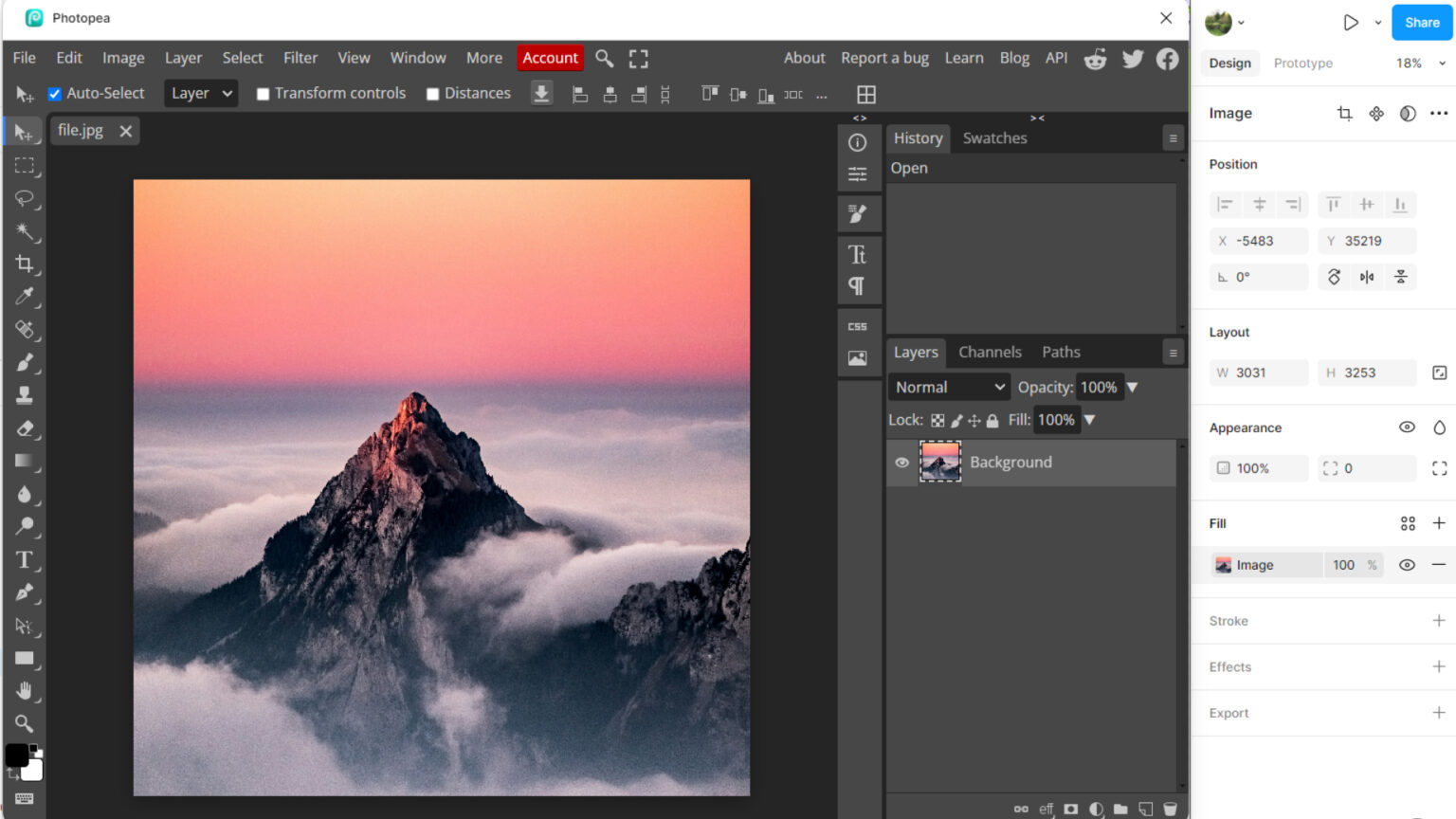
Task: Select the Hand tool
Action: tap(25, 691)
